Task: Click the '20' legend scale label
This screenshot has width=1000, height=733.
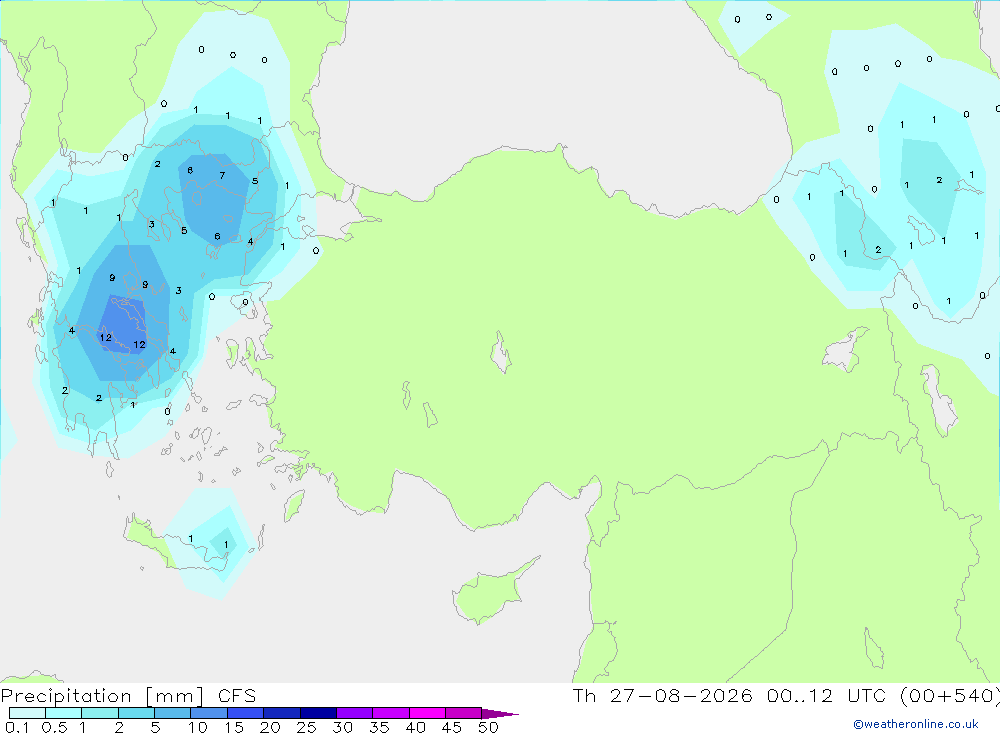Action: coord(270,727)
